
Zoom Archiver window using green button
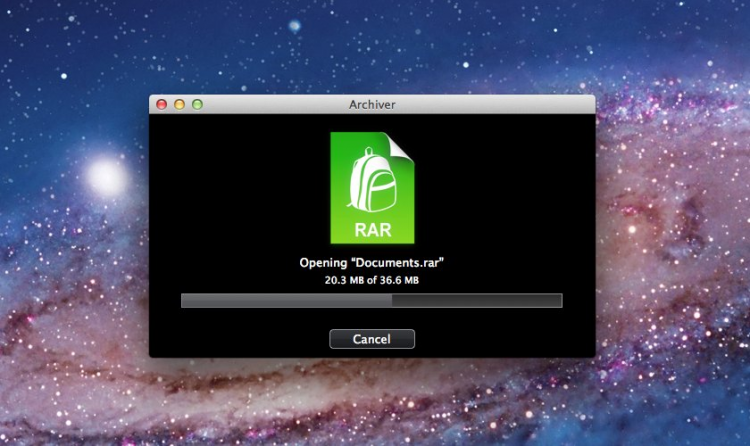coord(197,104)
